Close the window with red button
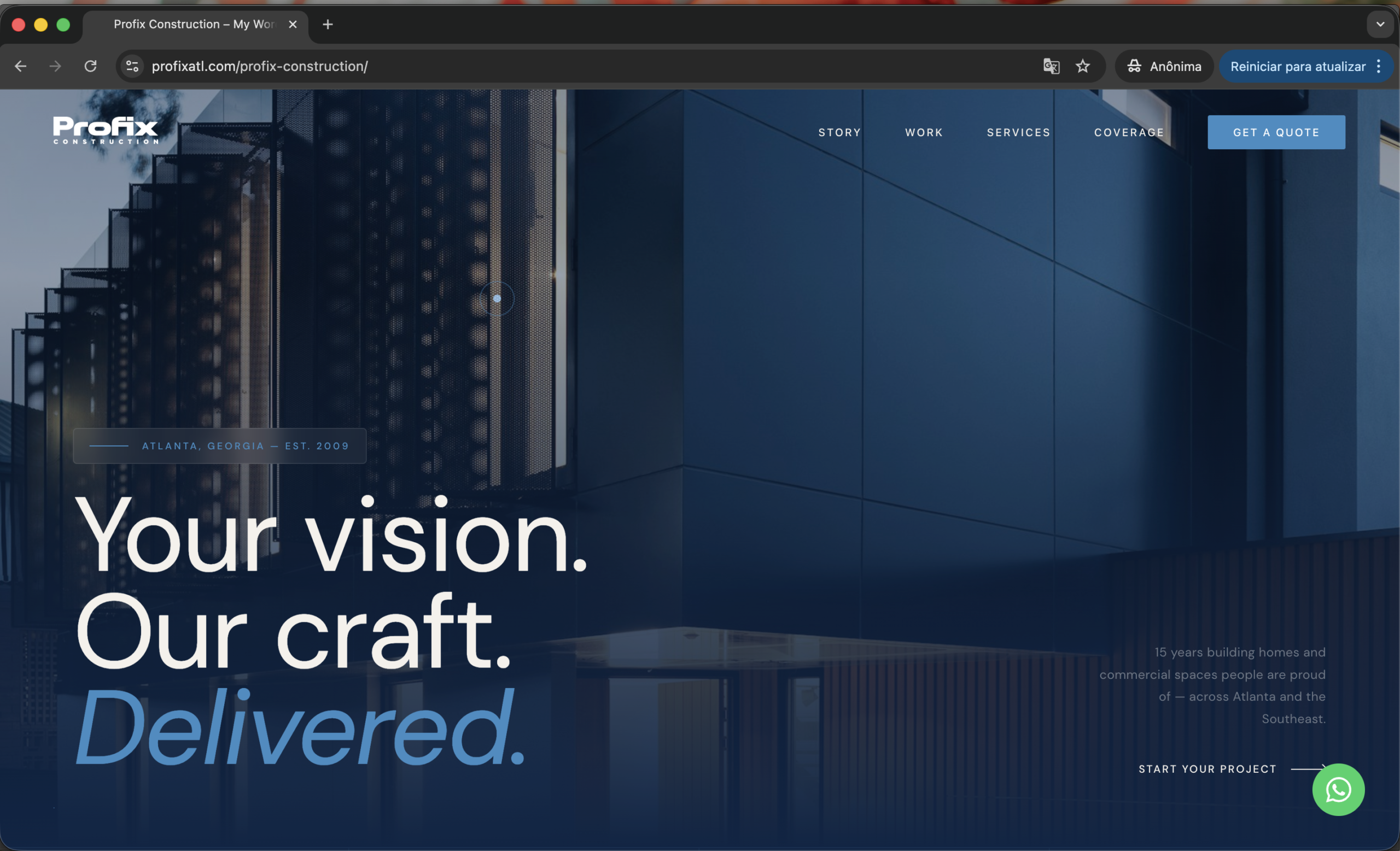 click(x=18, y=25)
